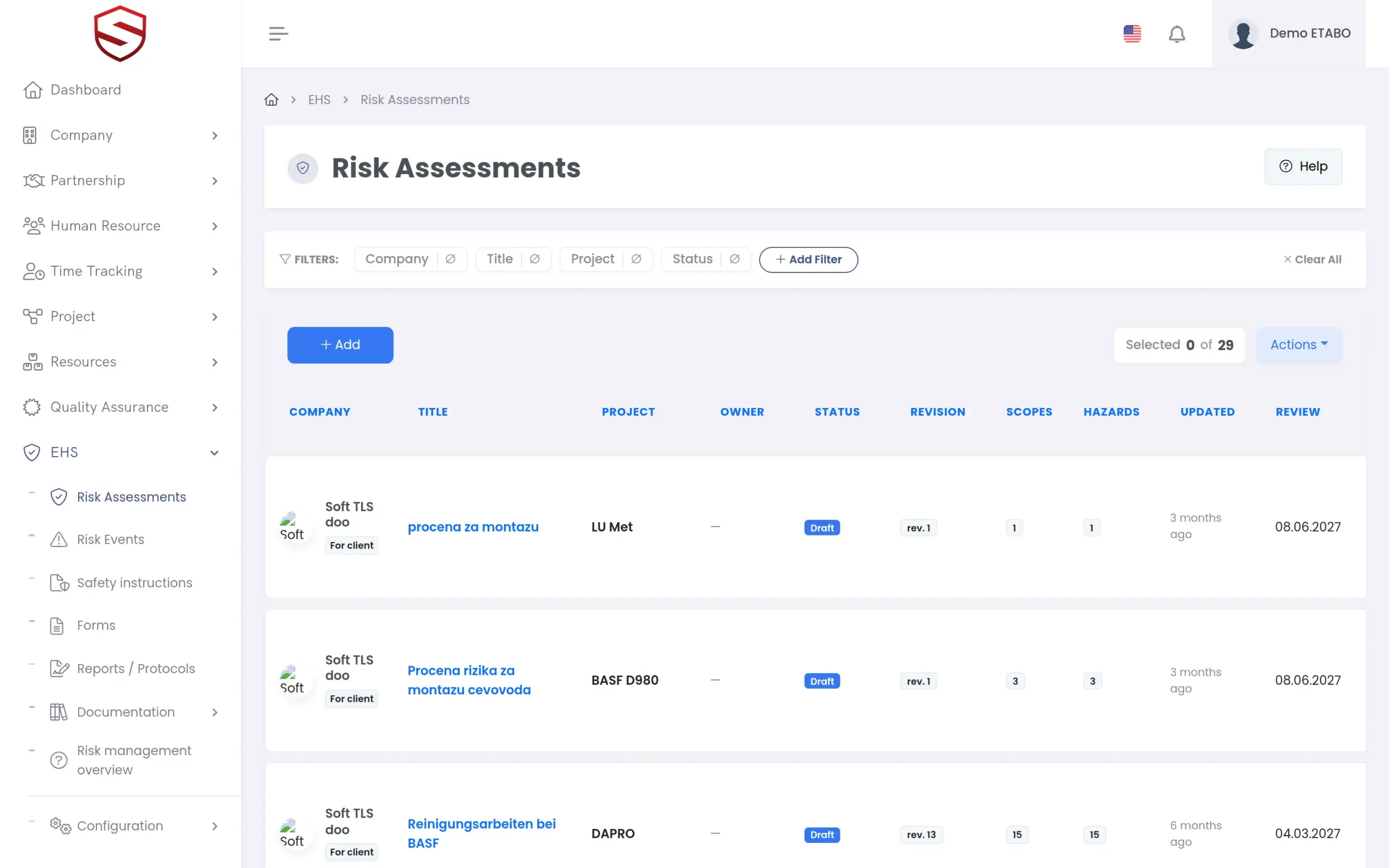Toggle the sidebar hamburger menu icon
Image resolution: width=1389 pixels, height=868 pixels.
[278, 33]
